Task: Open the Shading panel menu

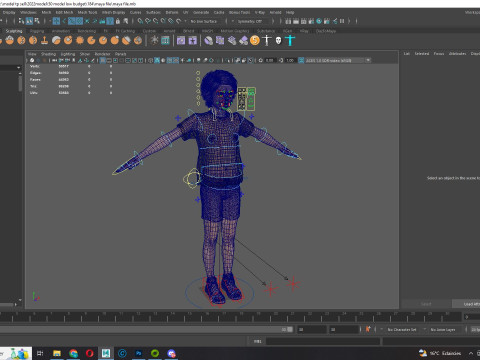Action: [48, 54]
